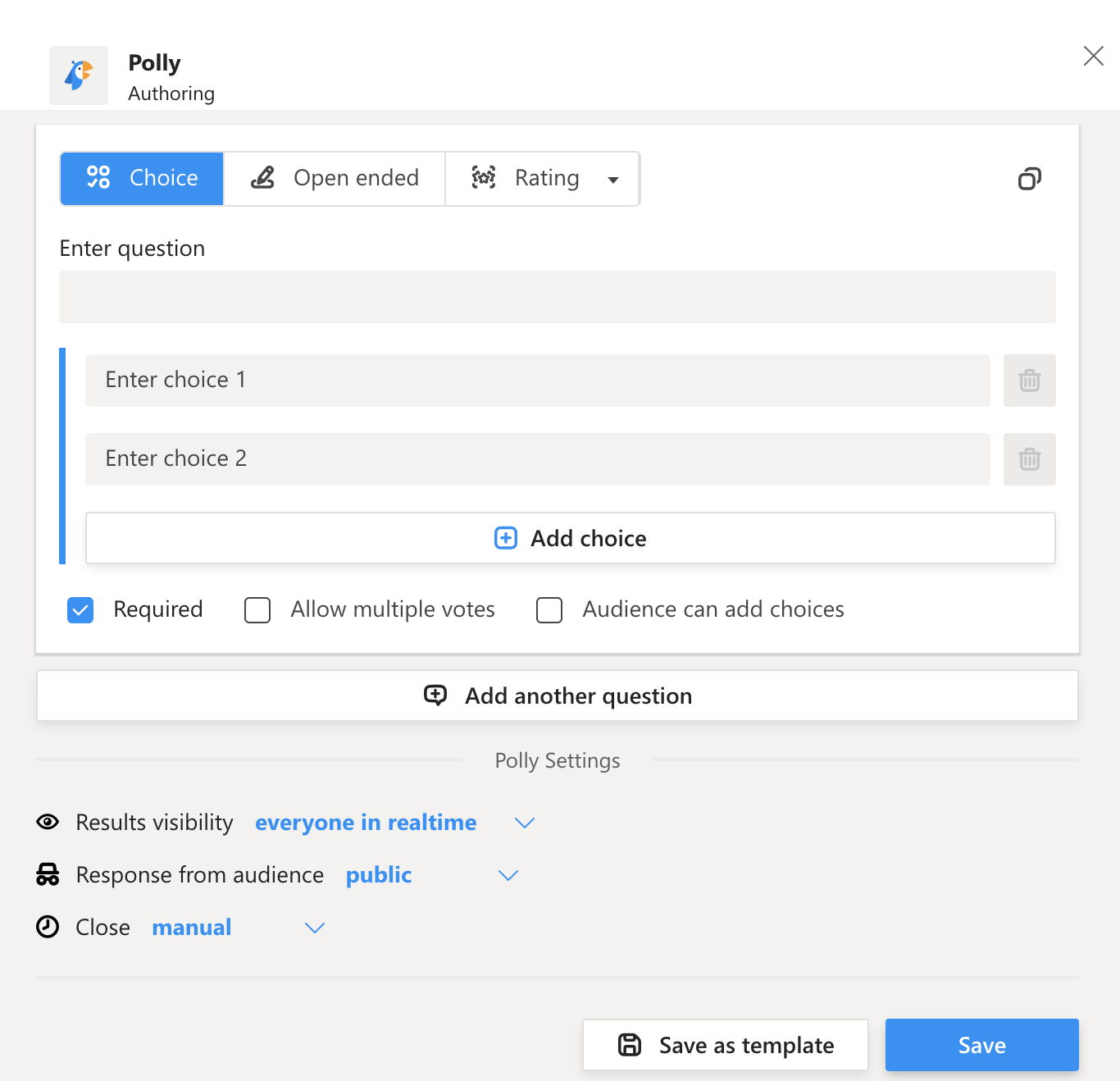The height and width of the screenshot is (1081, 1120).
Task: Click the eye icon beside Results visibility
Action: point(48,822)
